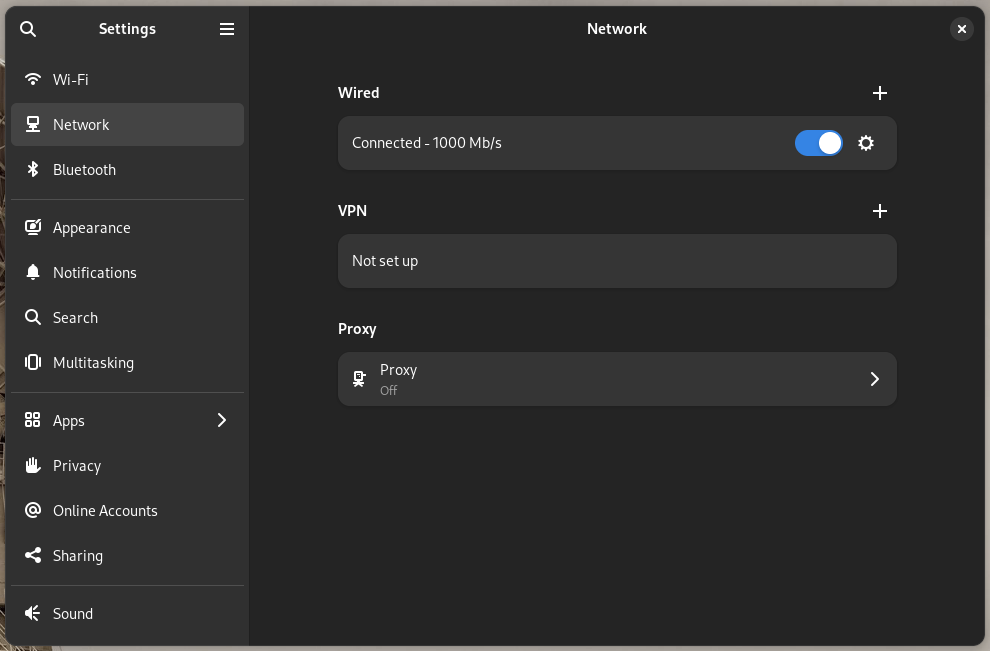Screen dimensions: 990x651
Task: Add a new wired connection
Action: [x=880, y=92]
